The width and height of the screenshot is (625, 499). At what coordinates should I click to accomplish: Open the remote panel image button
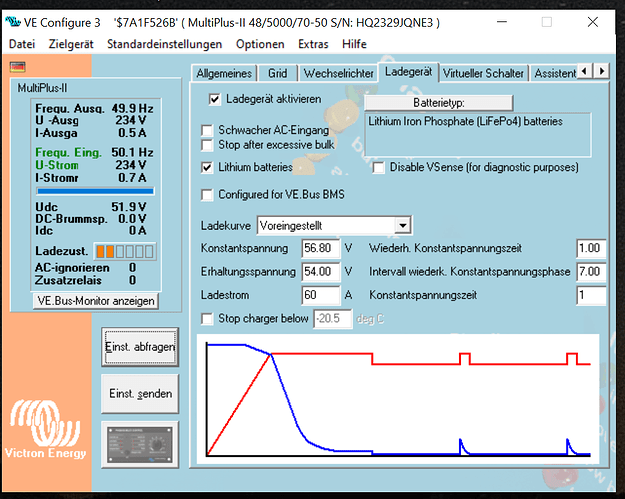coord(140,444)
